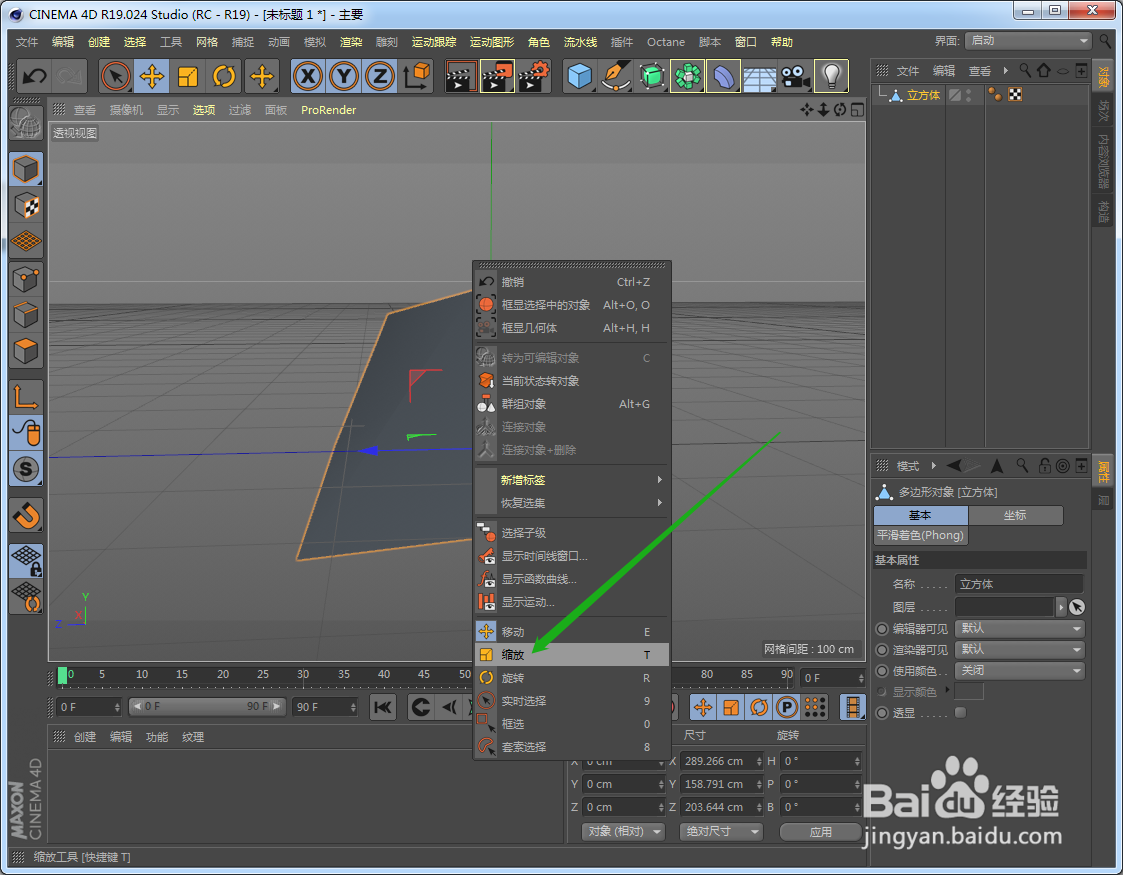Toggle the Viewport Solo S icon

pos(26,470)
